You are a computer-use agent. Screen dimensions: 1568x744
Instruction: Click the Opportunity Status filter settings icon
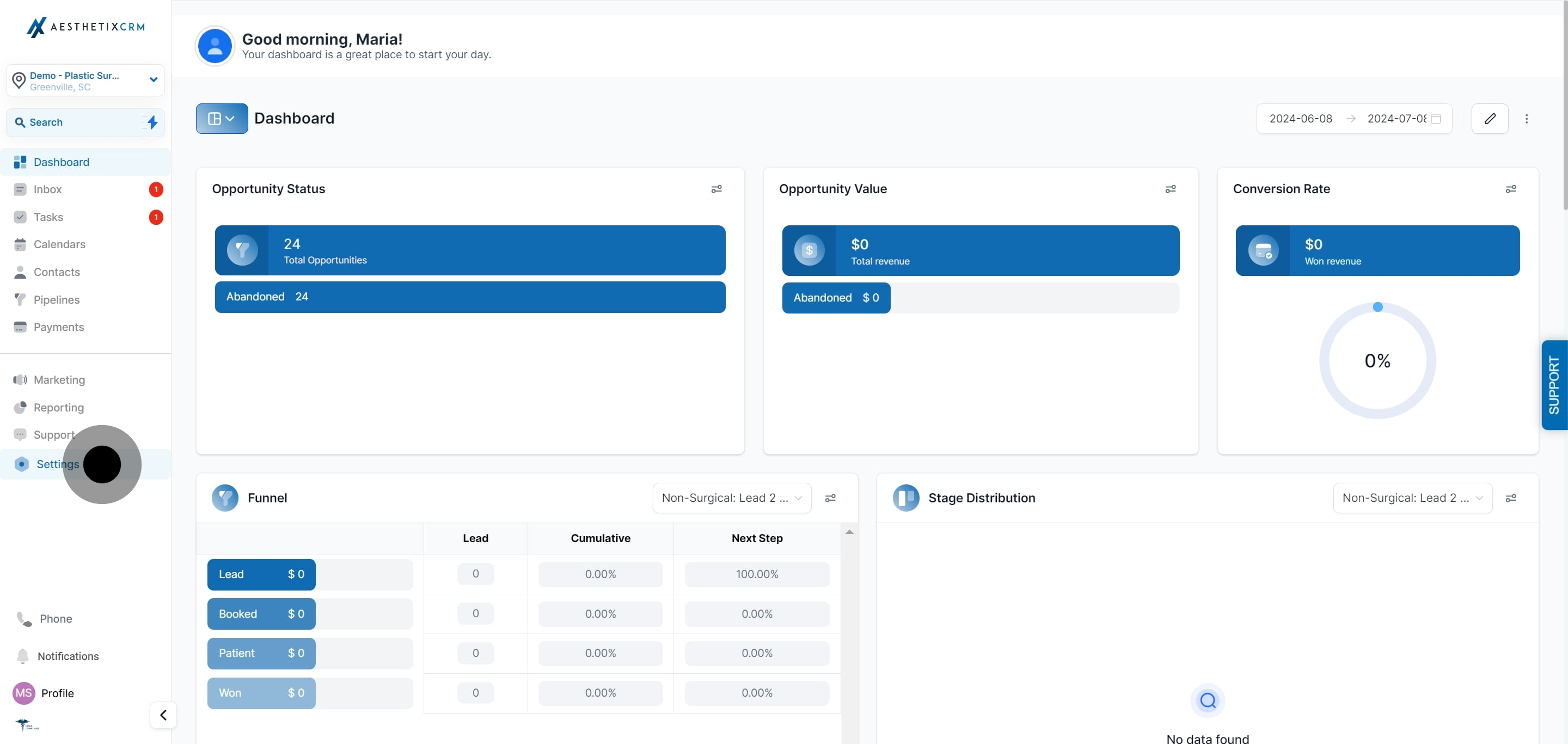(716, 189)
